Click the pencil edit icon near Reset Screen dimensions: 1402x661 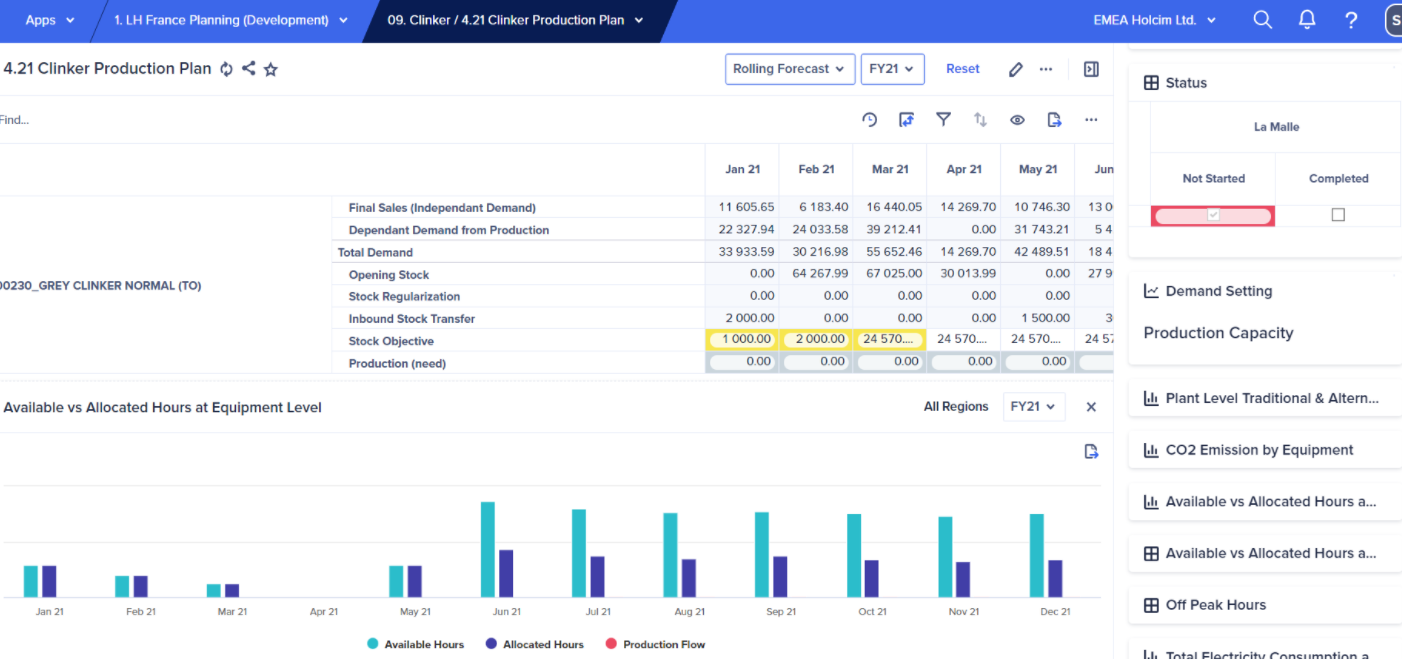tap(1016, 69)
